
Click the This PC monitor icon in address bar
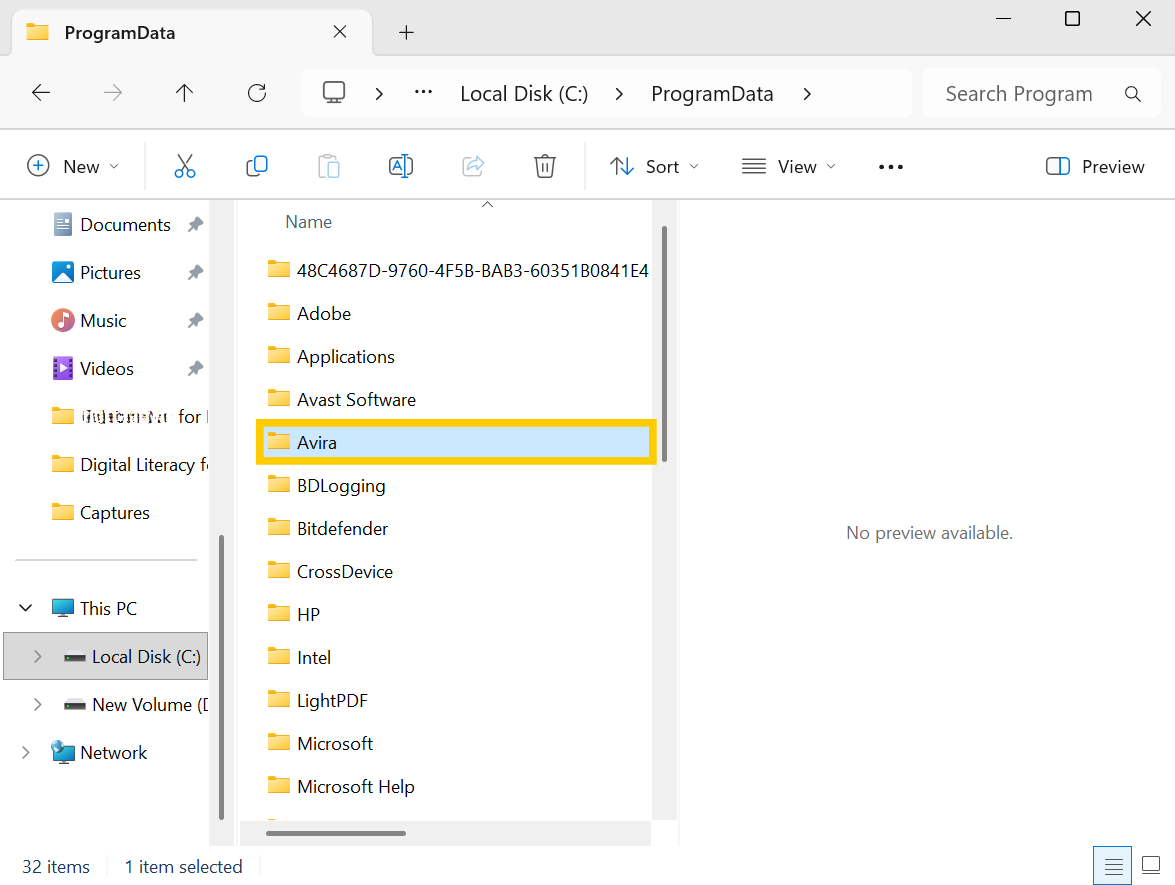(x=333, y=92)
